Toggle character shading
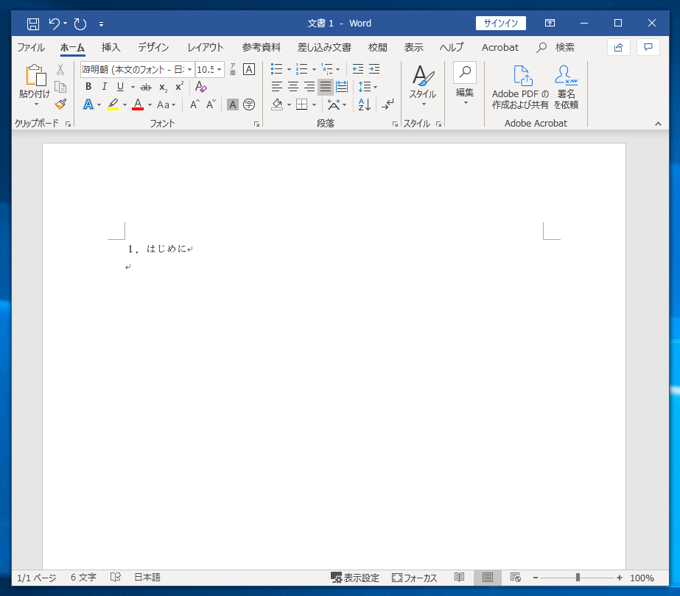This screenshot has height=596, width=680. pyautogui.click(x=232, y=105)
